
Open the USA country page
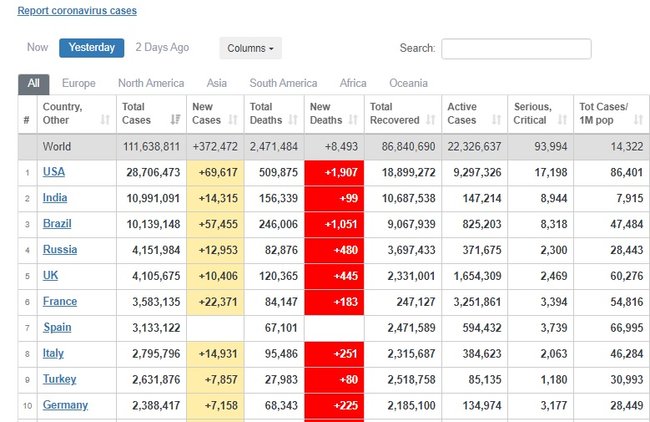pos(53,172)
